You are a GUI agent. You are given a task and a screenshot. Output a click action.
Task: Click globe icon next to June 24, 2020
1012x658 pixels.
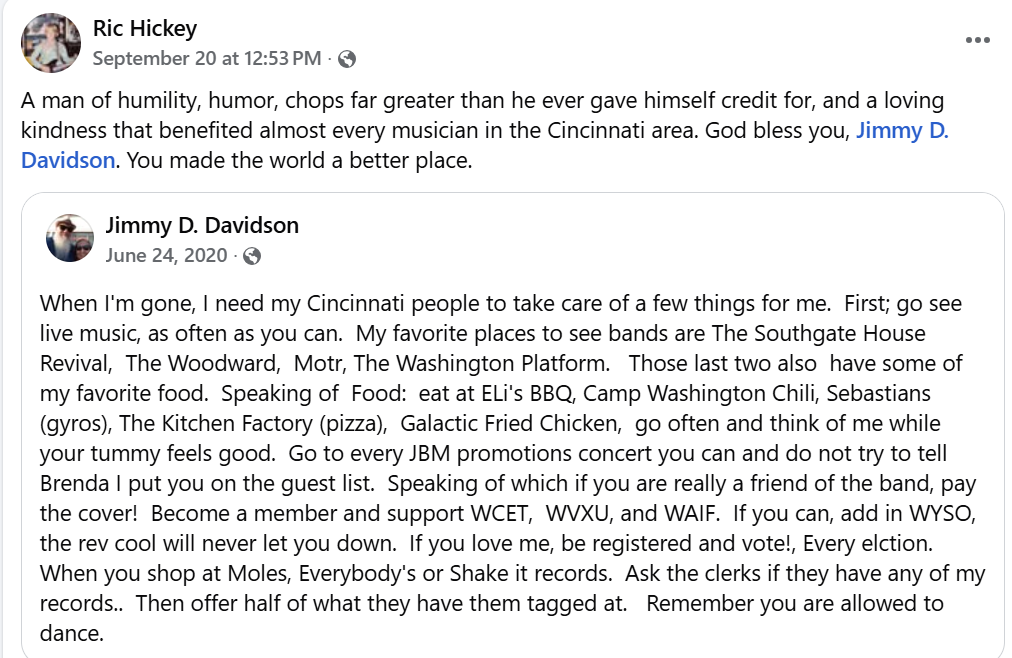[252, 256]
